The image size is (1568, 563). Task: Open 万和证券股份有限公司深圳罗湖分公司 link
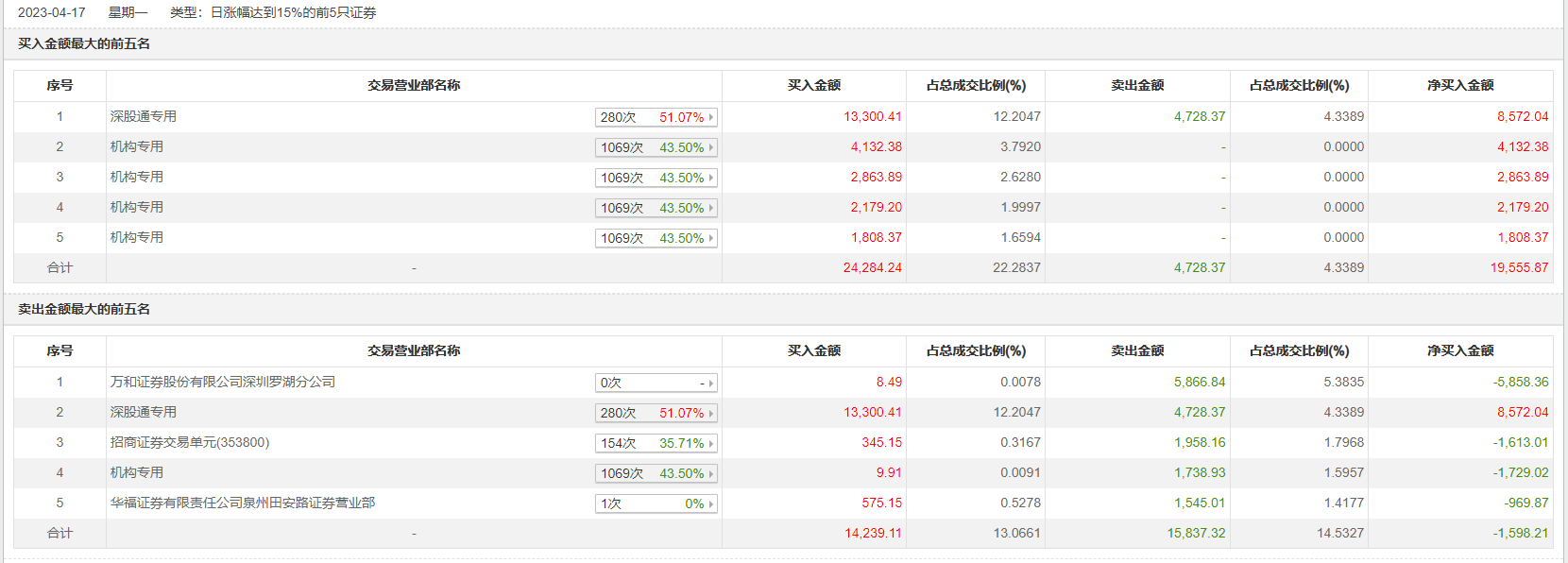pyautogui.click(x=223, y=382)
